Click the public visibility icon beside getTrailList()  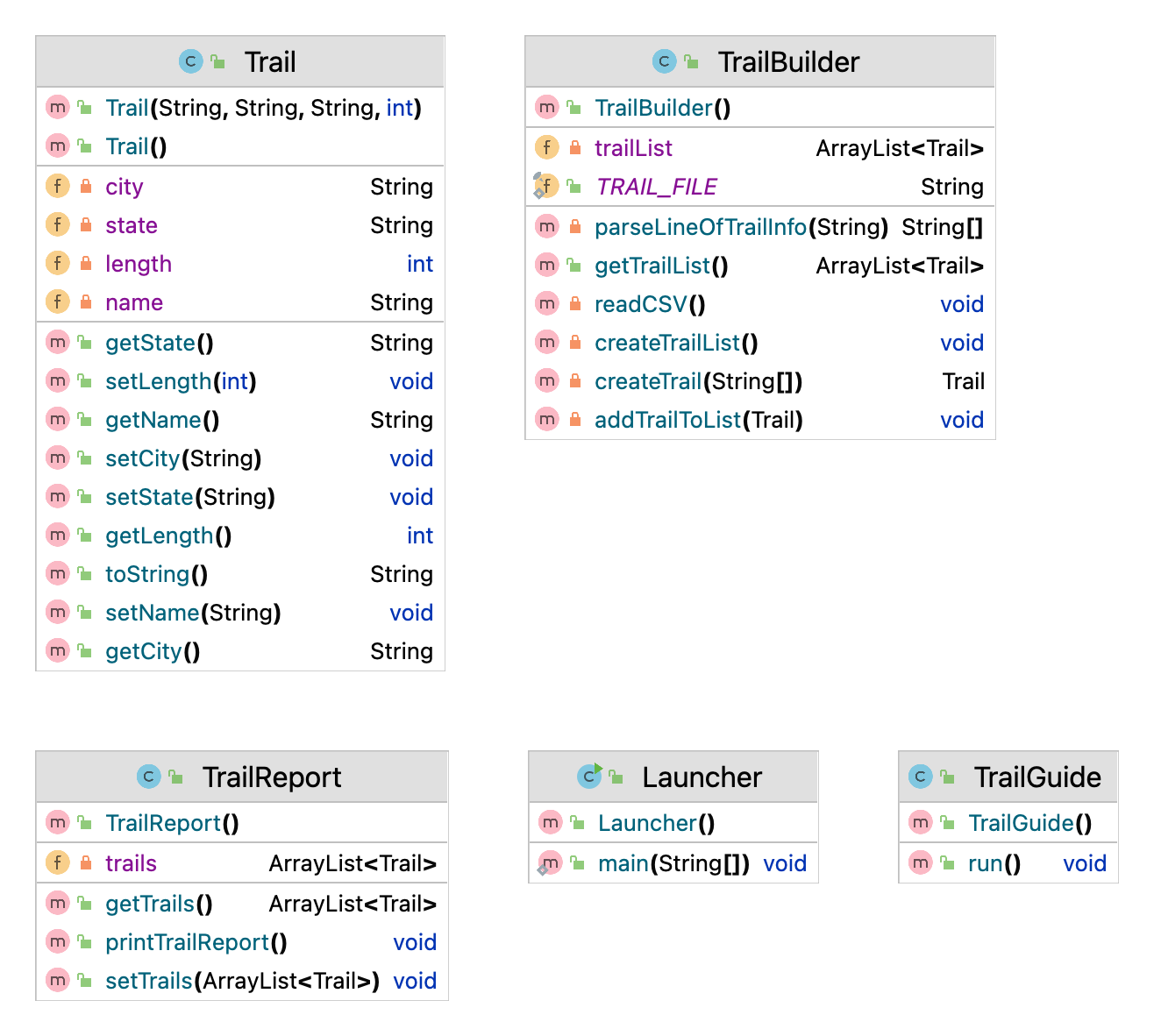(x=574, y=265)
